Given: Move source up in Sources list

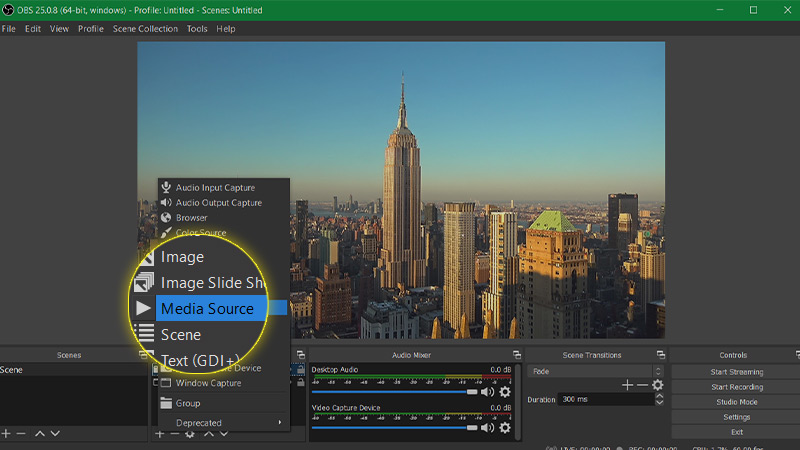Looking at the screenshot, I should click(209, 434).
